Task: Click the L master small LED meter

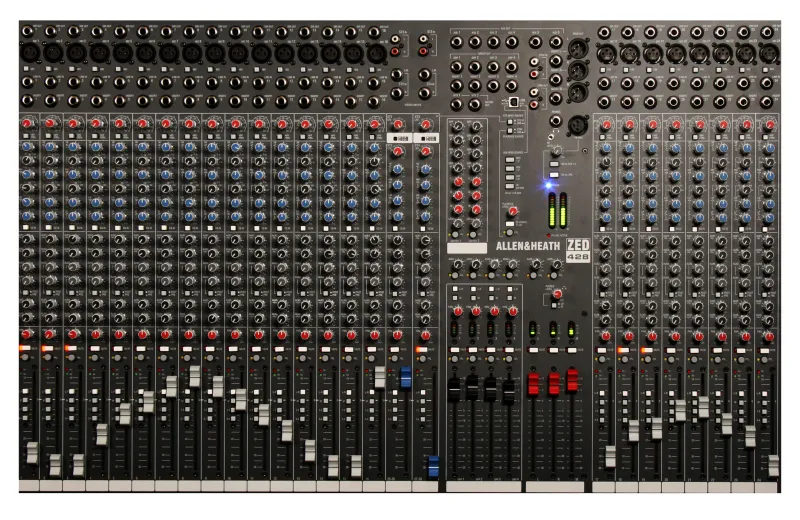Action: pyautogui.click(x=533, y=329)
